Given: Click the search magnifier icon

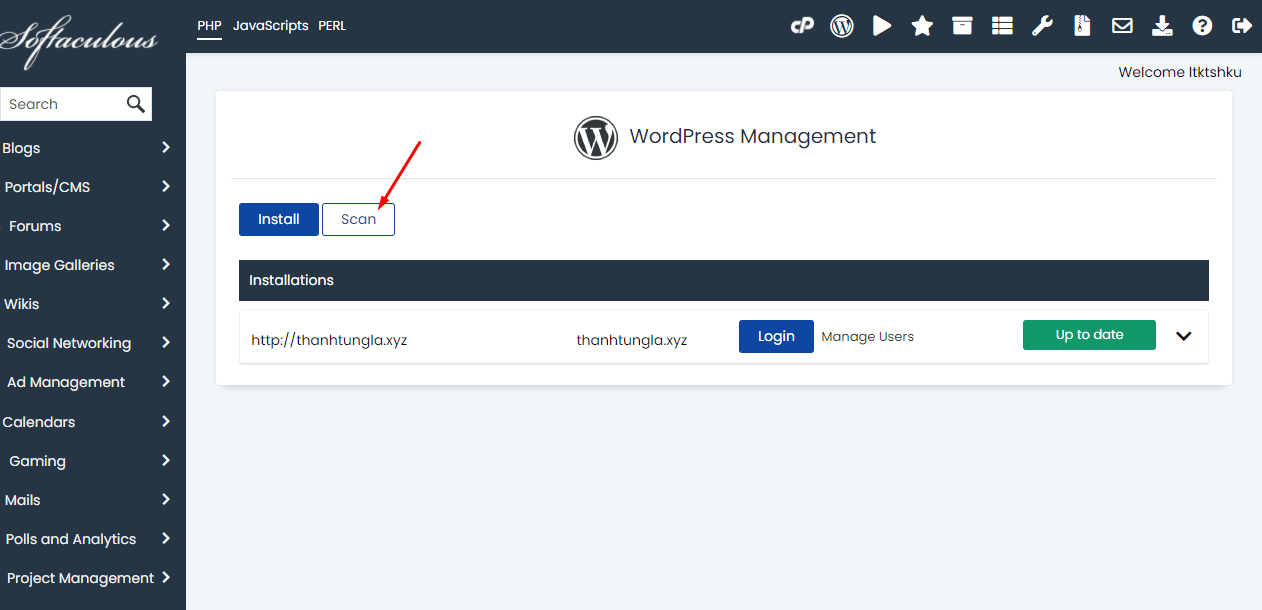Looking at the screenshot, I should click(136, 104).
